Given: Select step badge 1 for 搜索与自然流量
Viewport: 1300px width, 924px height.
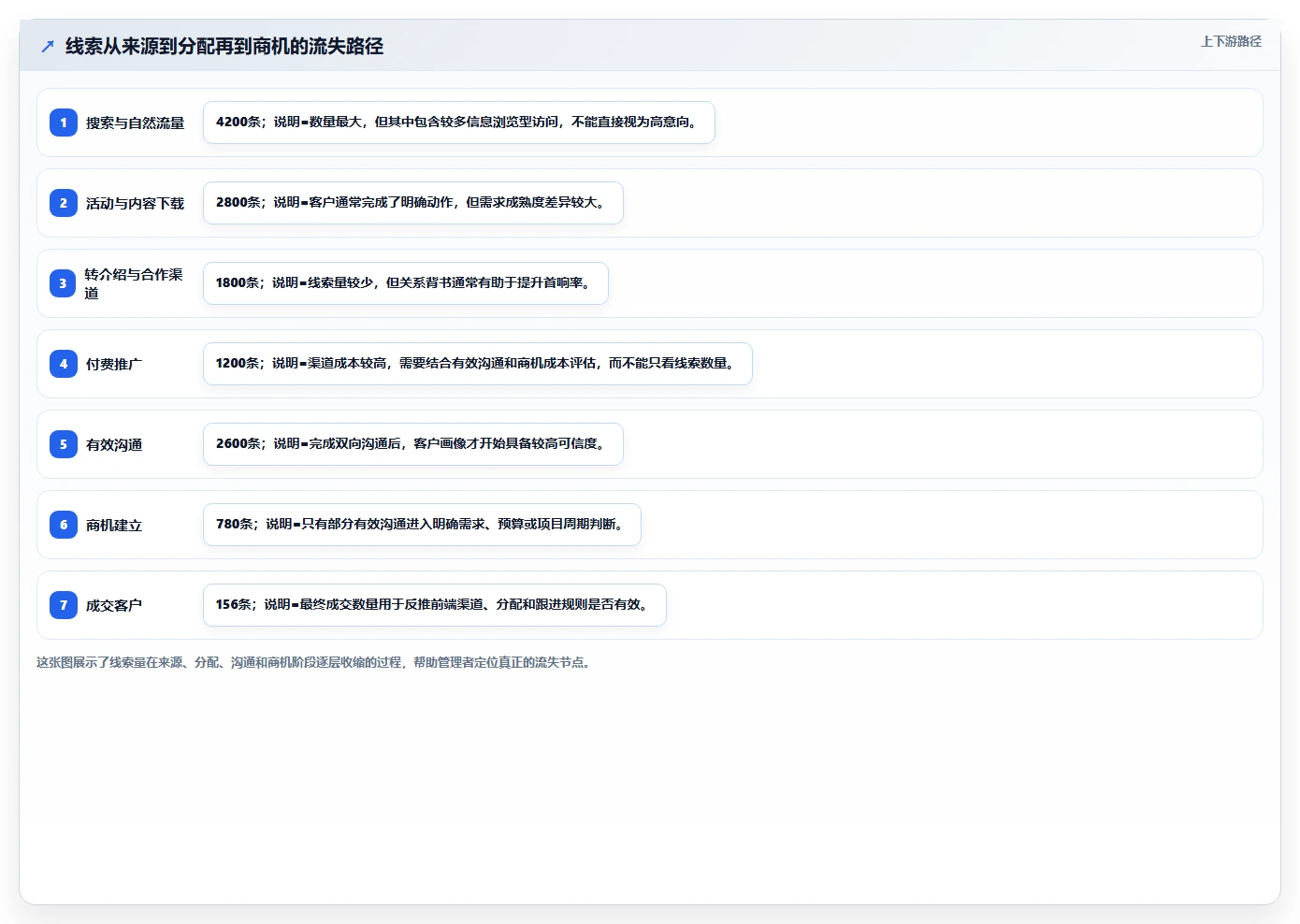Looking at the screenshot, I should [64, 123].
